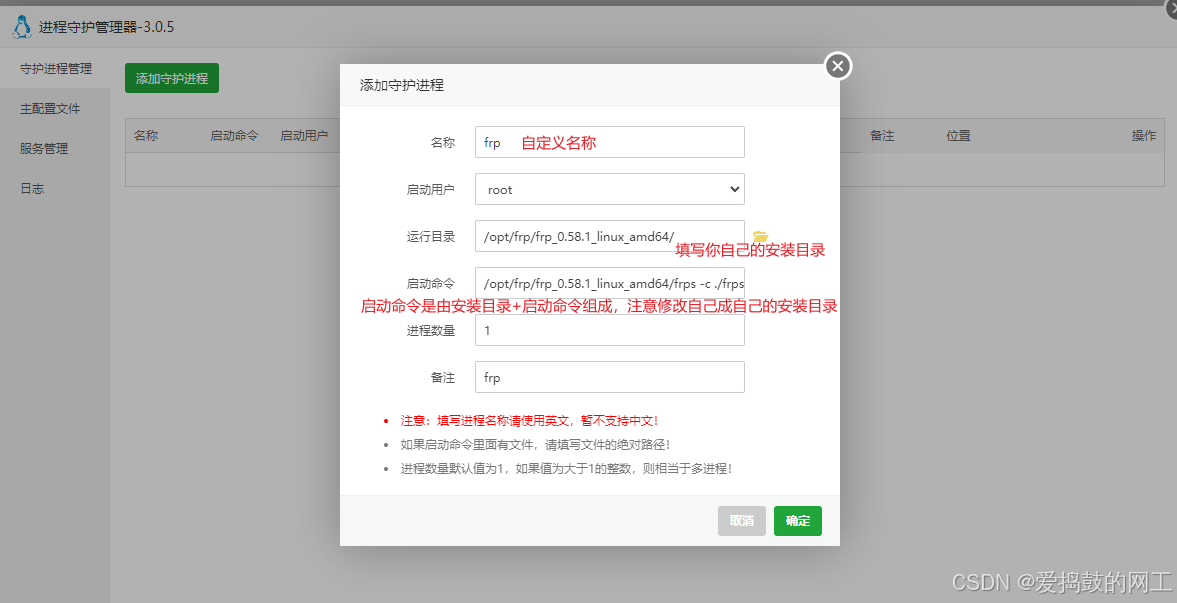Click the 位置 table column header

[x=959, y=136]
